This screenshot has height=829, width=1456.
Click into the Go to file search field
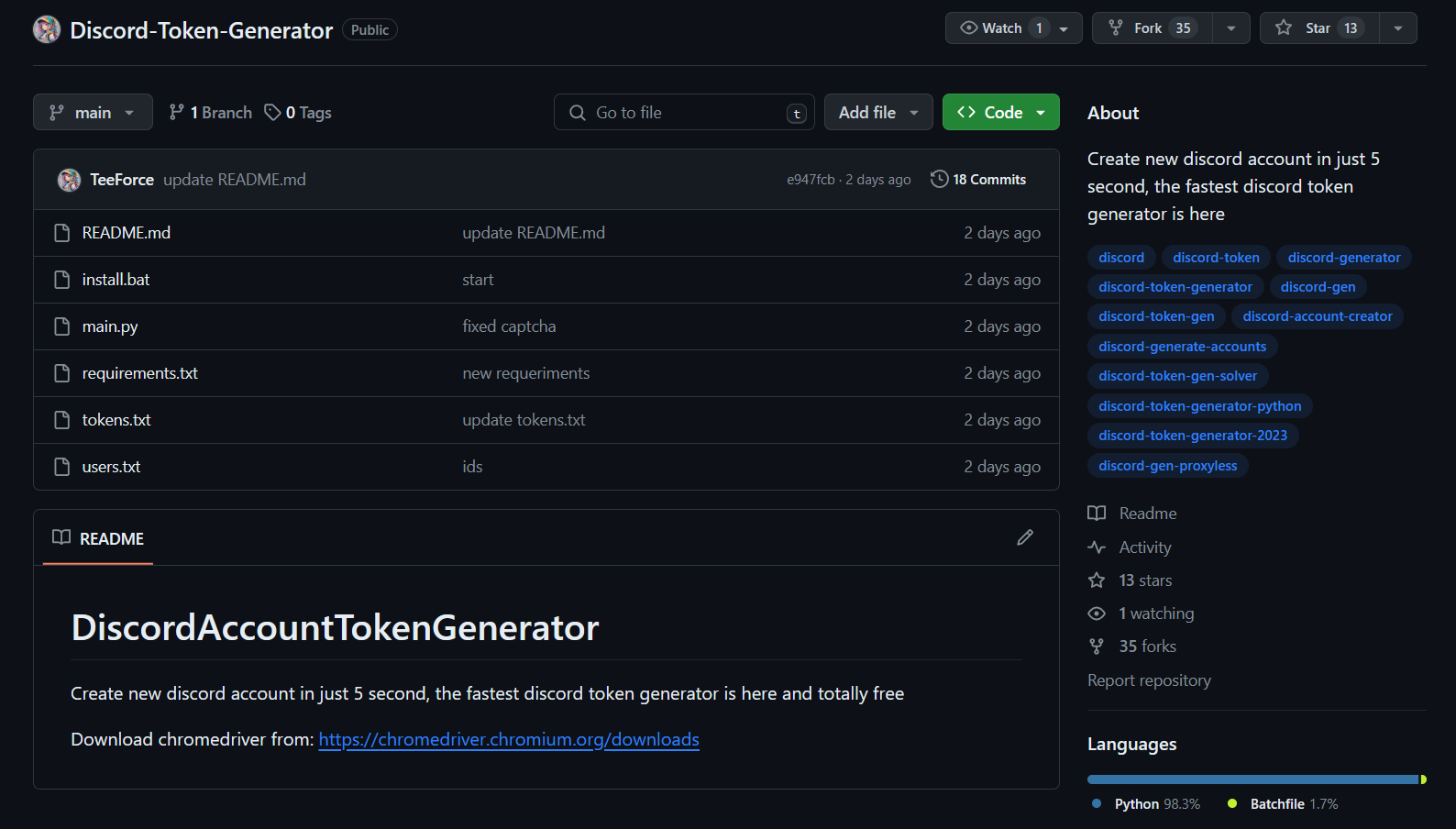(684, 112)
